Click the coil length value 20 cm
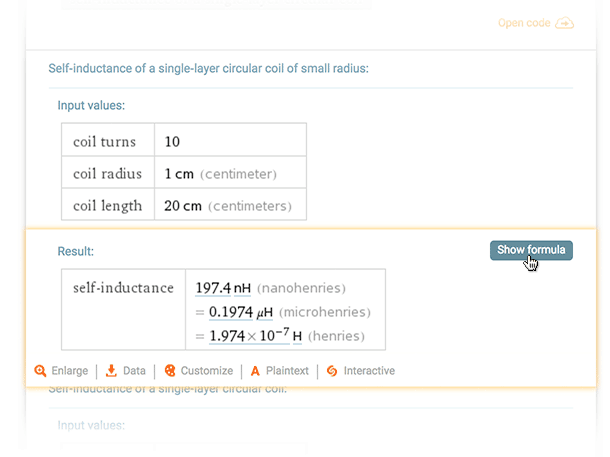Viewport: 610px width, 457px height. tap(183, 206)
